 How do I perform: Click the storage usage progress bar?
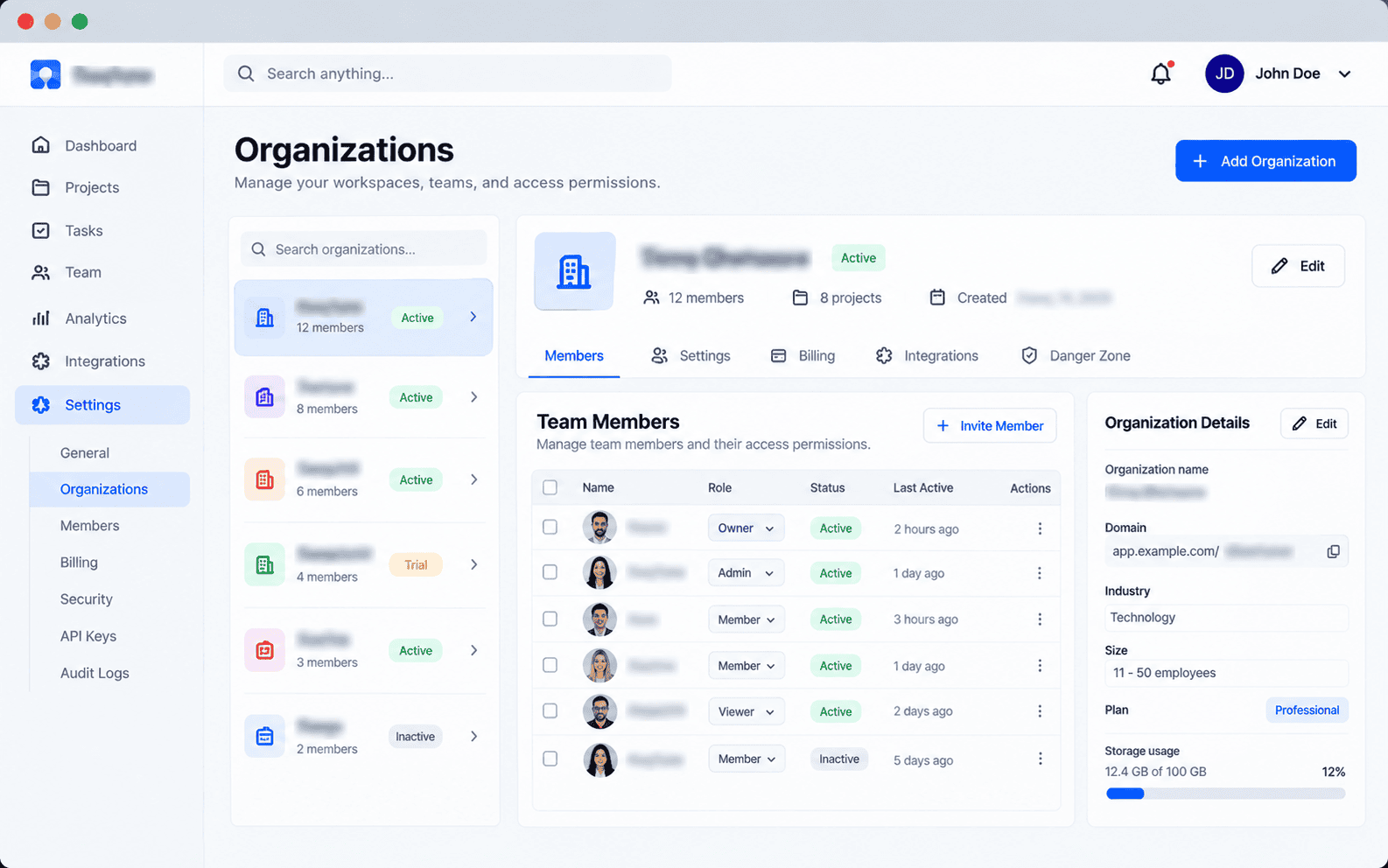pyautogui.click(x=1225, y=794)
